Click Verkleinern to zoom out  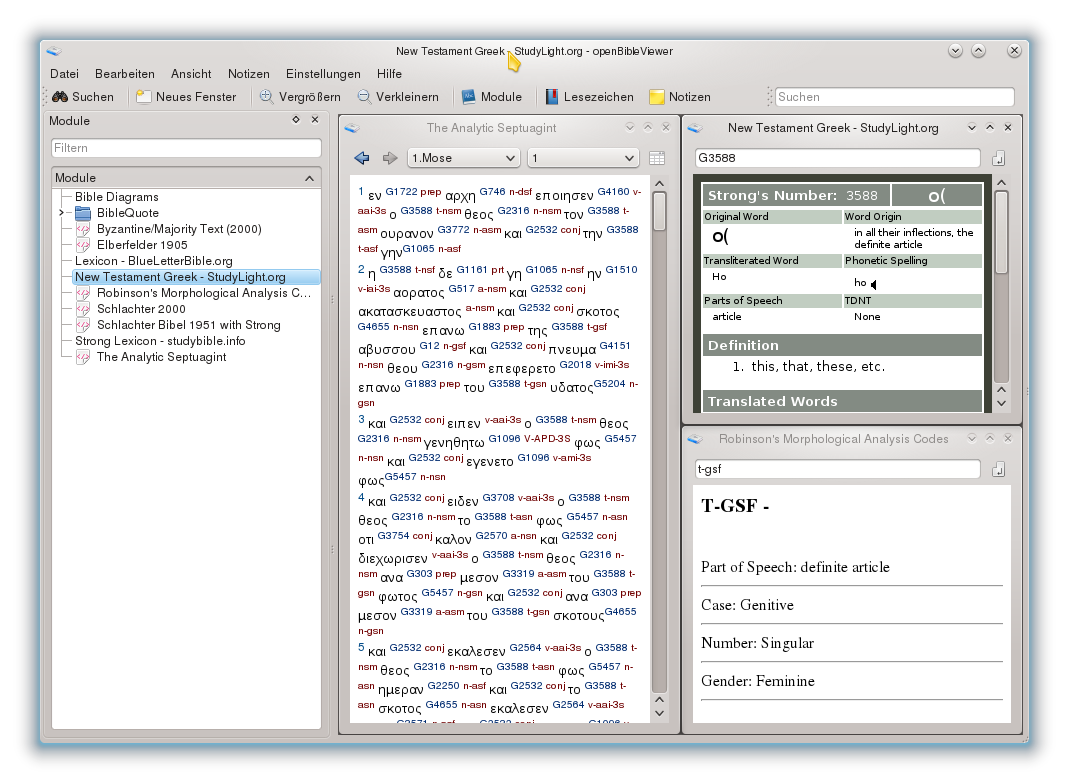(x=399, y=97)
